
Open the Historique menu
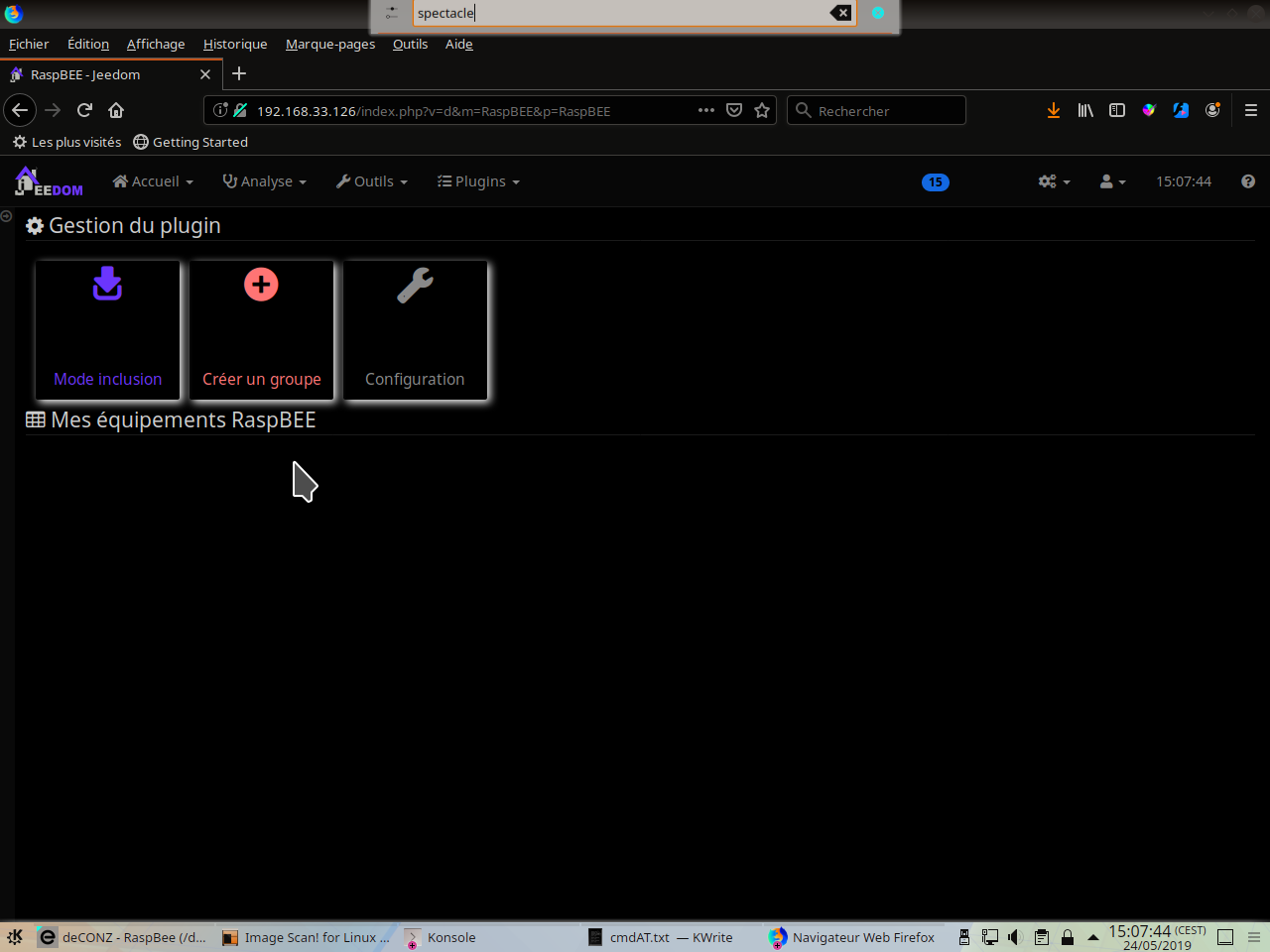pyautogui.click(x=235, y=44)
